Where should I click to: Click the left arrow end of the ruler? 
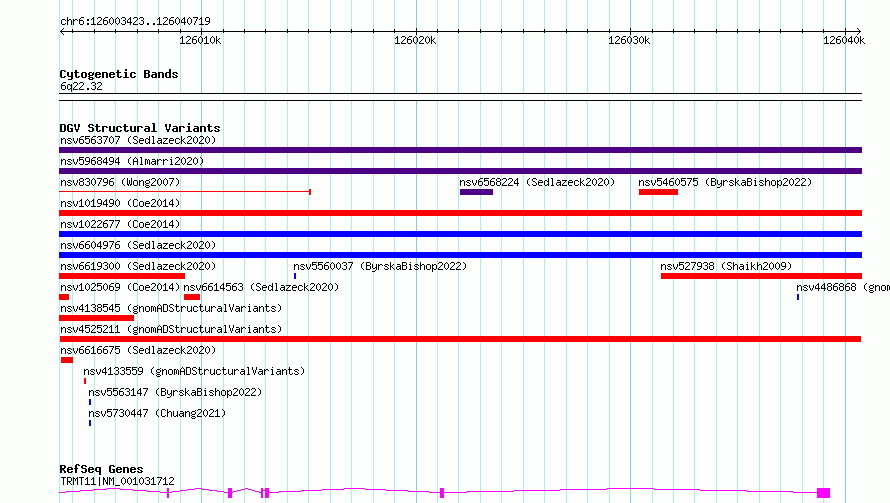[x=62, y=31]
